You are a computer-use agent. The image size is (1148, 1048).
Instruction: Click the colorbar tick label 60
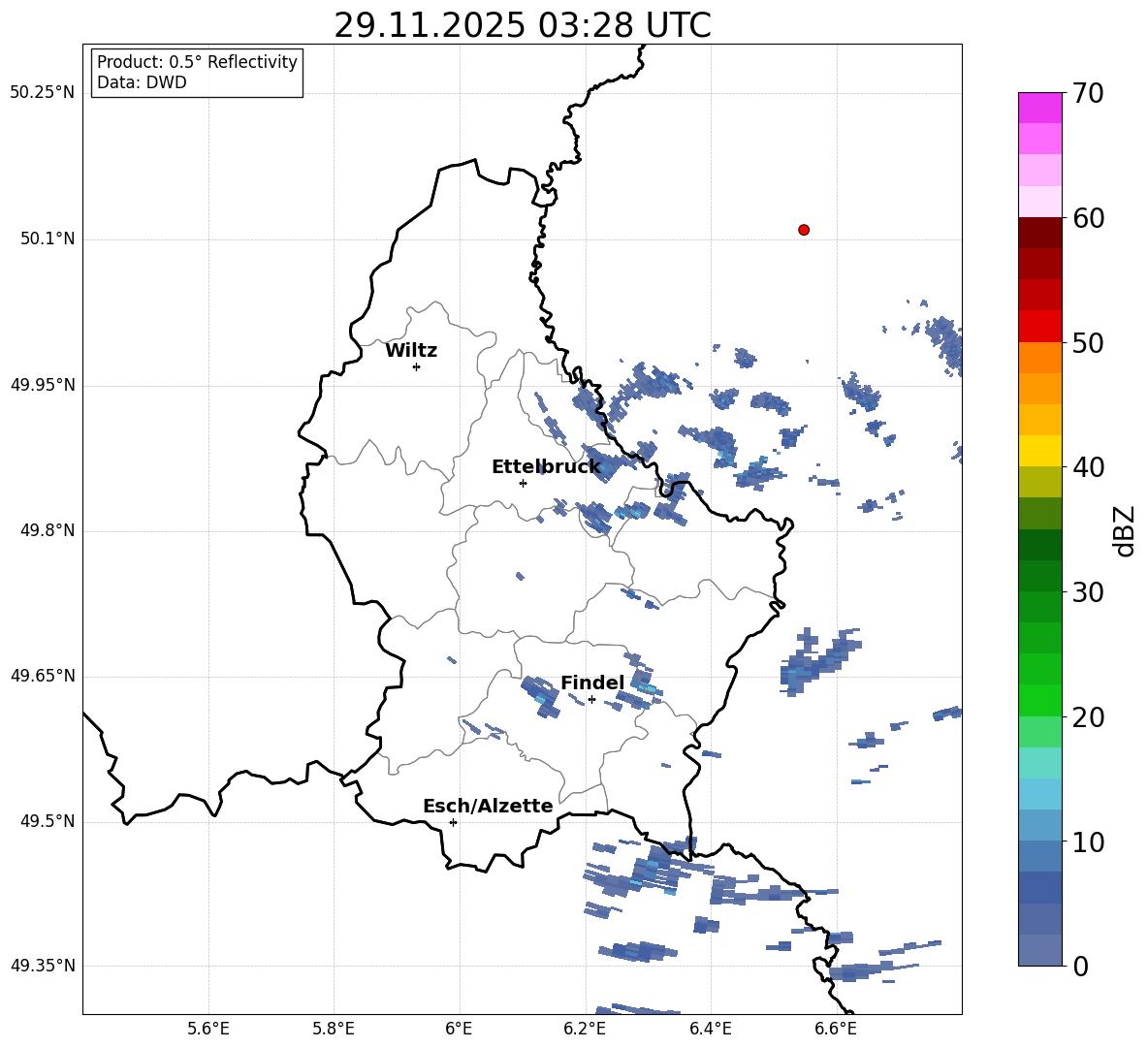[x=1088, y=218]
